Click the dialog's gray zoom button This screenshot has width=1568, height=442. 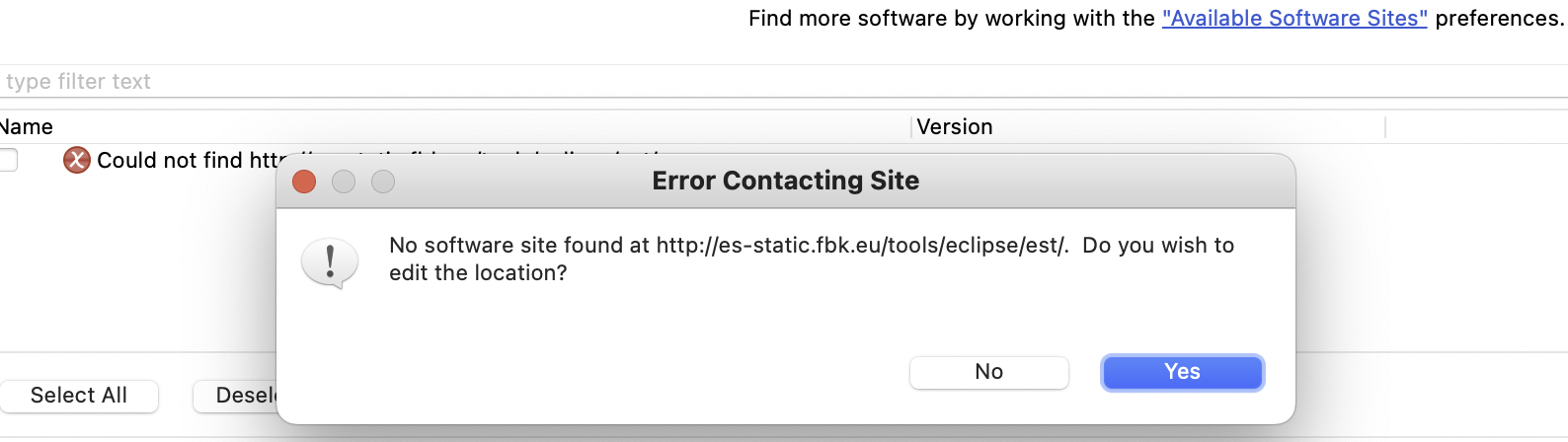point(383,182)
